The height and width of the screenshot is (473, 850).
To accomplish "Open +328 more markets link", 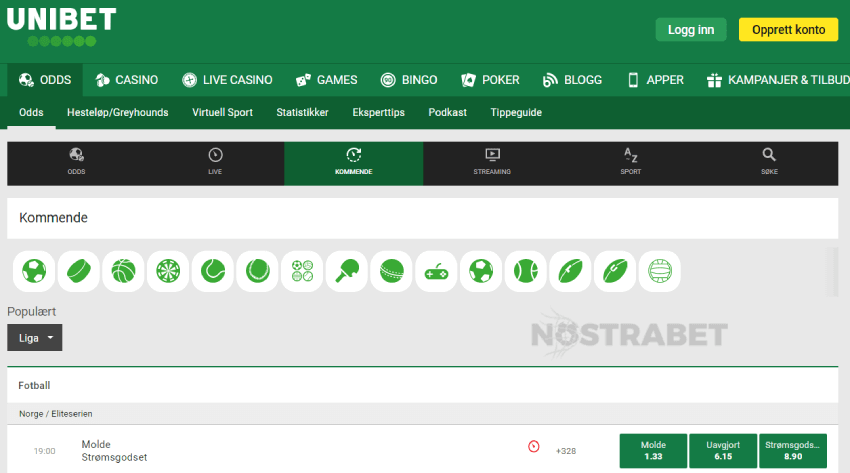I will tap(566, 451).
